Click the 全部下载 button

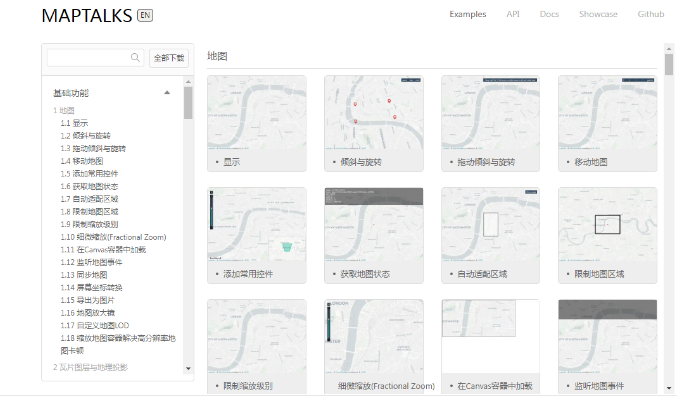coord(169,58)
